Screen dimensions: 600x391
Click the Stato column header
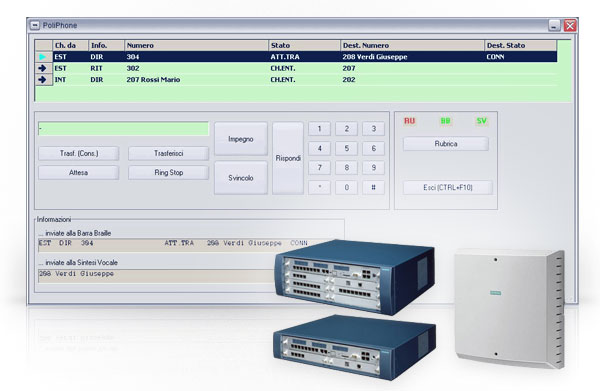tap(305, 45)
